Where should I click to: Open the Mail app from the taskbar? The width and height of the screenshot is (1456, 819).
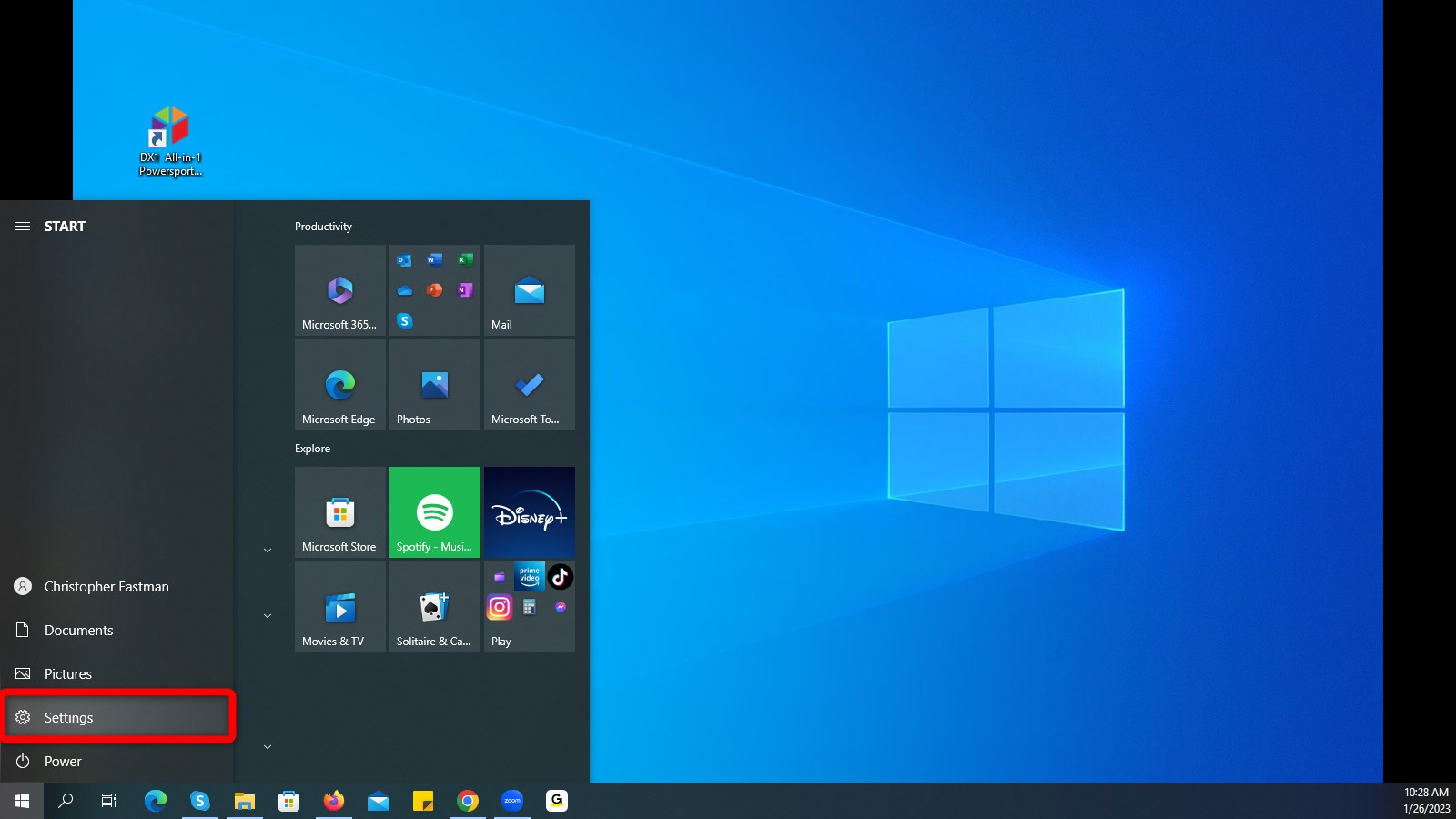(379, 801)
